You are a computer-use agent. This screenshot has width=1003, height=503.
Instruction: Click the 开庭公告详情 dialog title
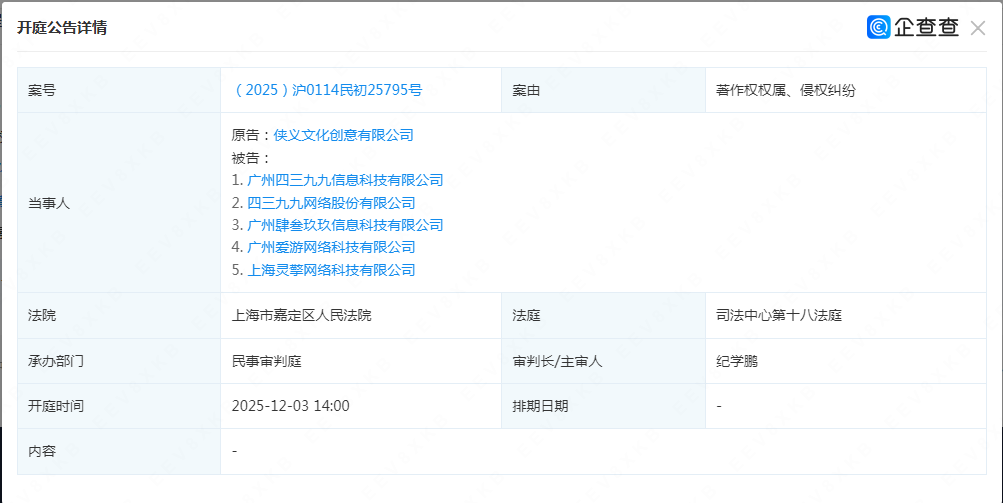62,28
